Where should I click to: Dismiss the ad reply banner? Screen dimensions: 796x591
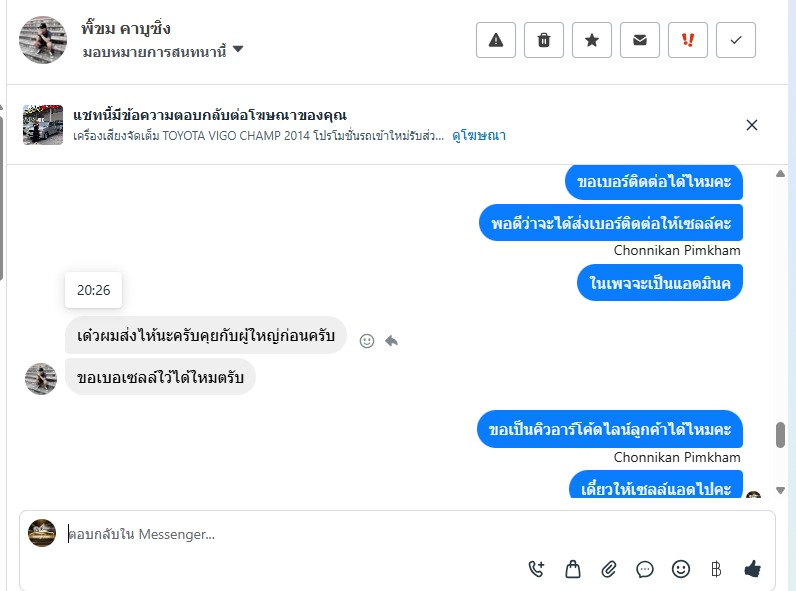(752, 125)
